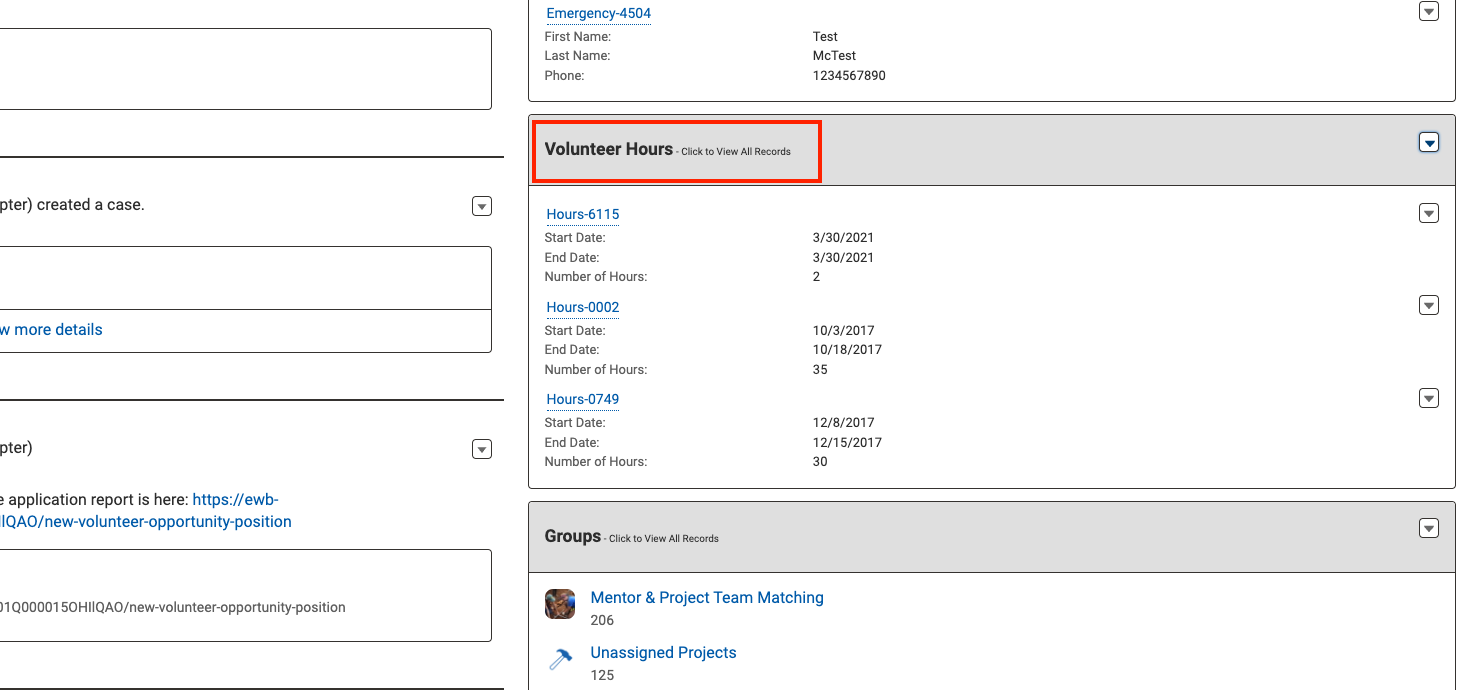The image size is (1463, 690).
Task: Open the Volunteer Hours section dropdown menu
Action: click(1429, 143)
